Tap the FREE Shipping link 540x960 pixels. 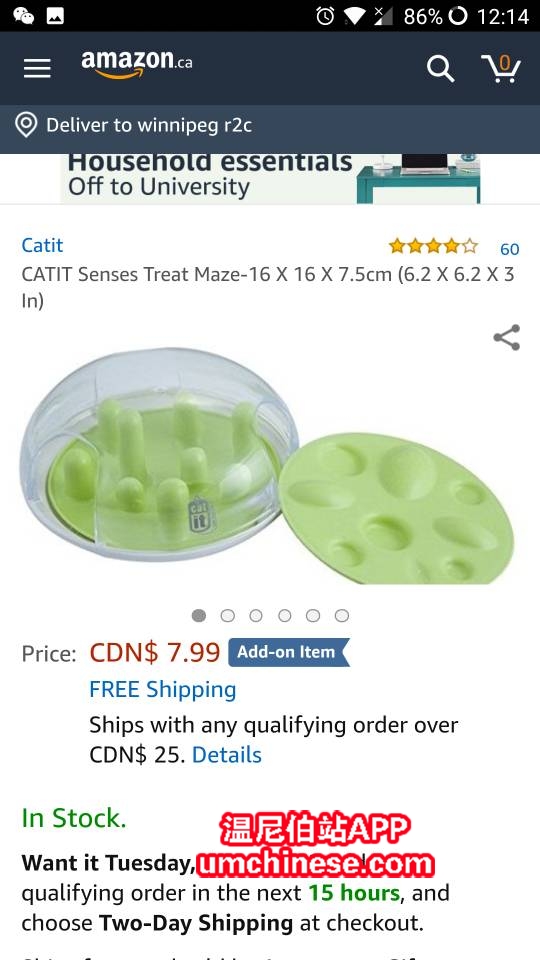click(x=163, y=689)
